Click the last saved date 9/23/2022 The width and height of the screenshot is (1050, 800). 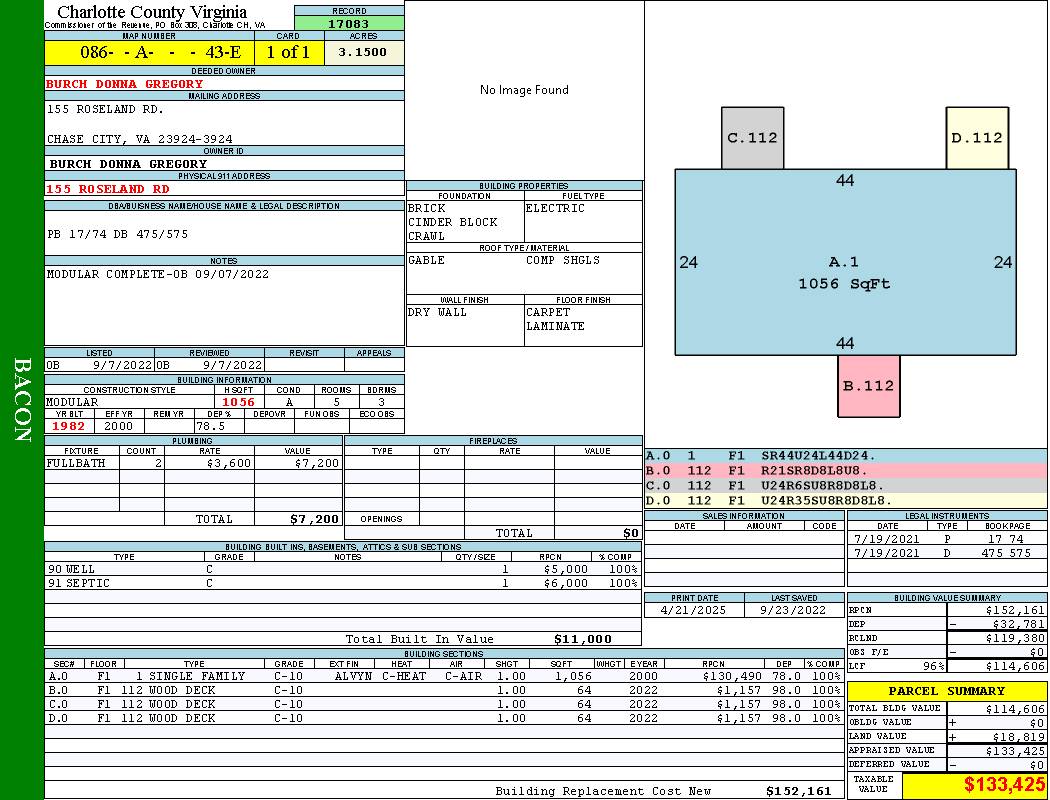coord(794,611)
